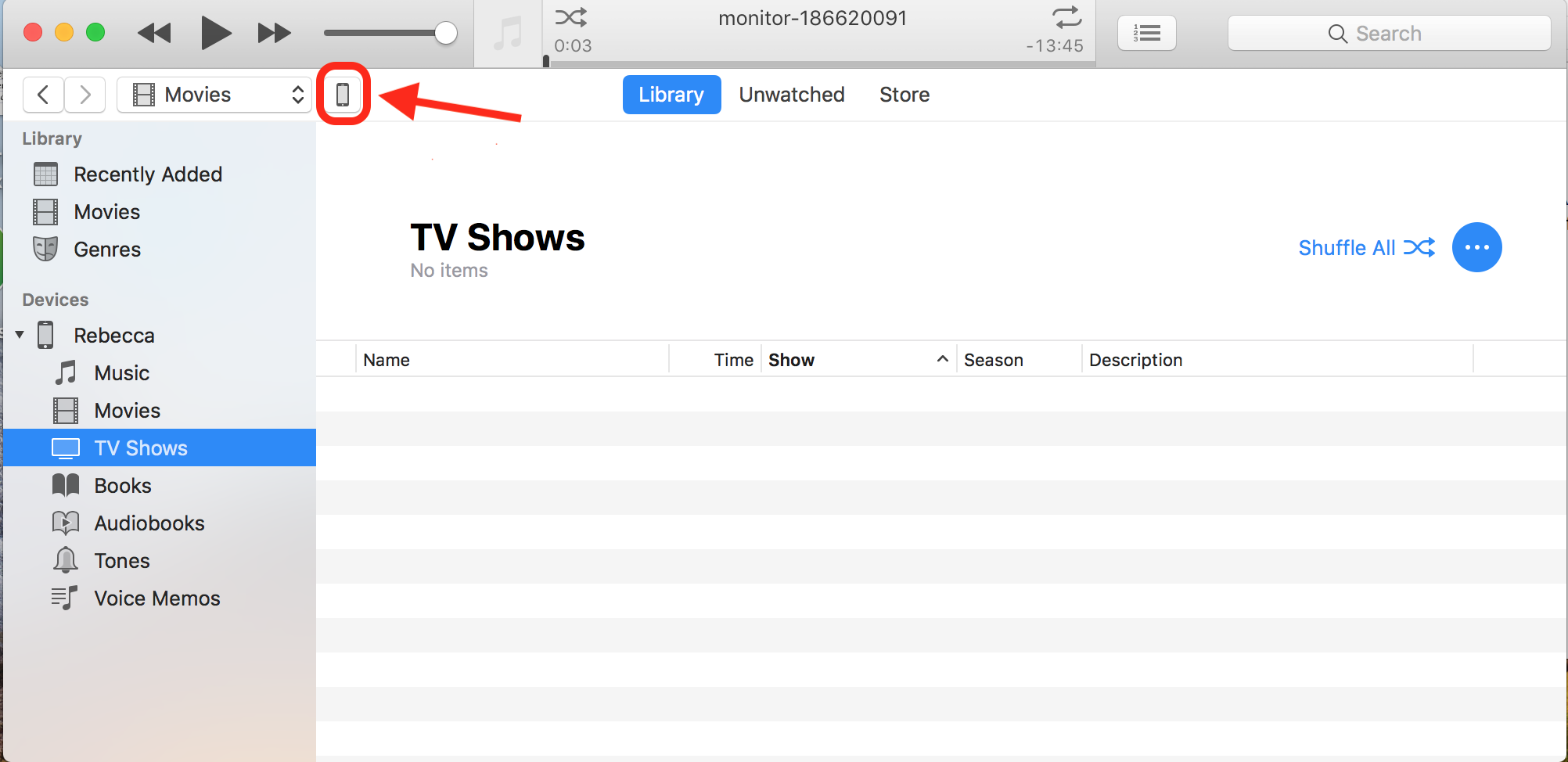The width and height of the screenshot is (1568, 762).
Task: Select Recently Added in Library
Action: 160,174
